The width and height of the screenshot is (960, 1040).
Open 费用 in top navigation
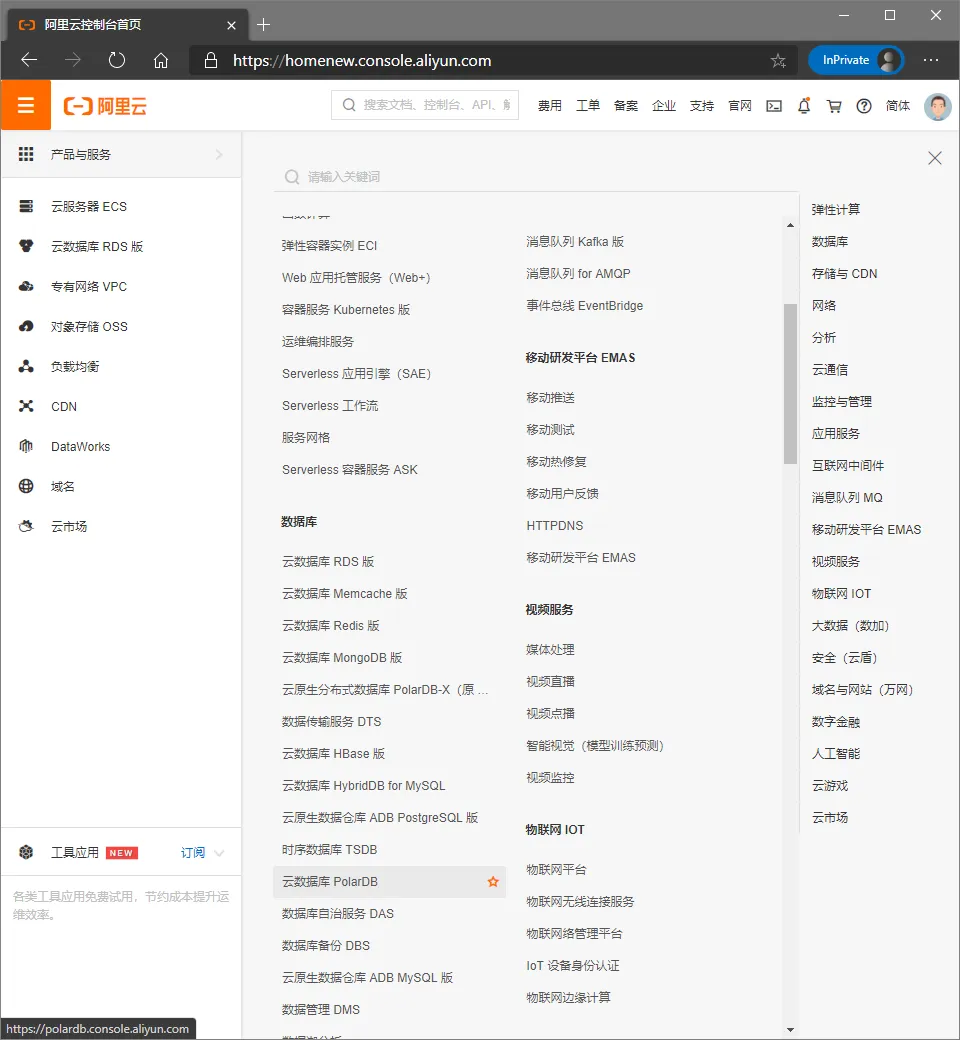tap(549, 106)
